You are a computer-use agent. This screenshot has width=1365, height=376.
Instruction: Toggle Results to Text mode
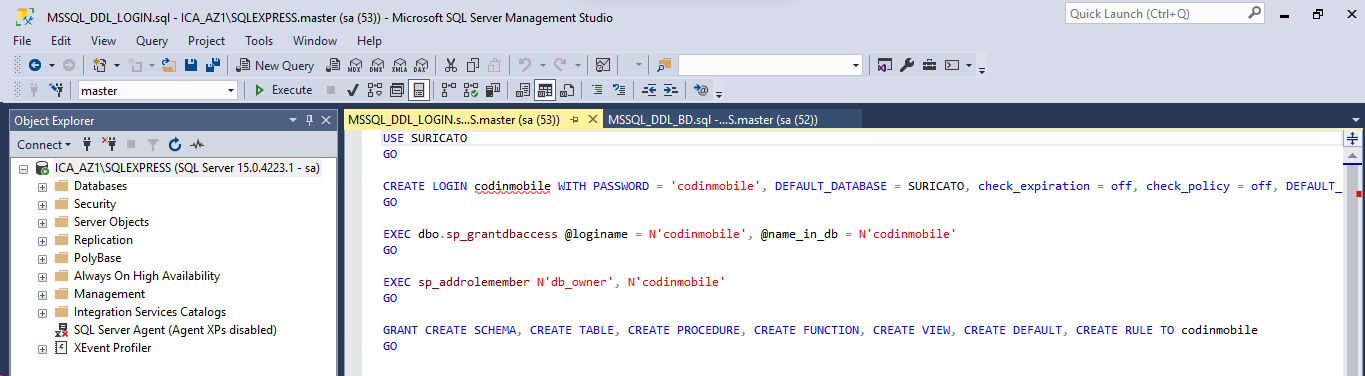522,90
